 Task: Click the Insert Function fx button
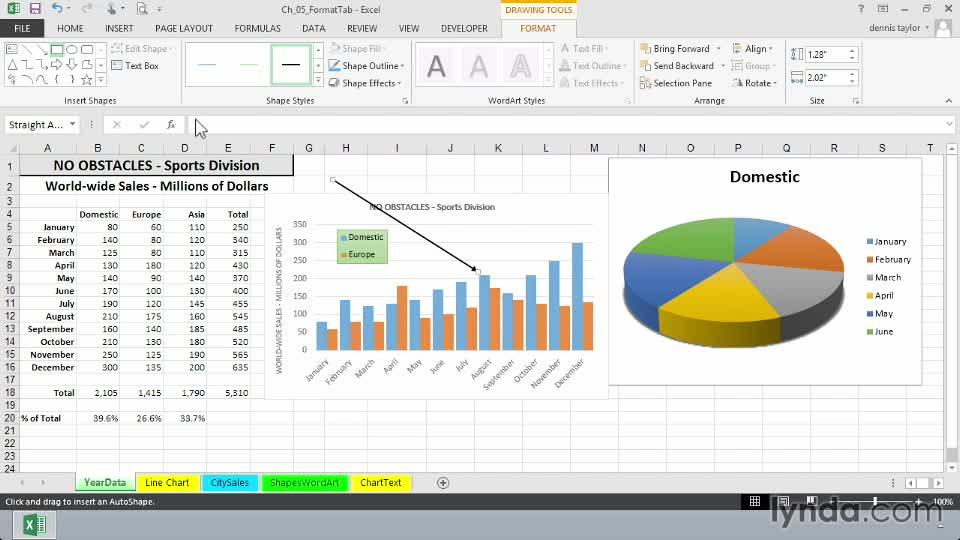click(171, 124)
